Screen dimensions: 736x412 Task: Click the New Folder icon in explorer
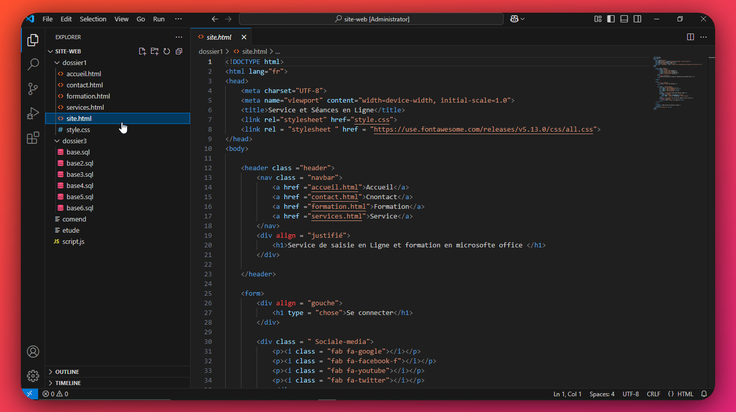[x=154, y=51]
